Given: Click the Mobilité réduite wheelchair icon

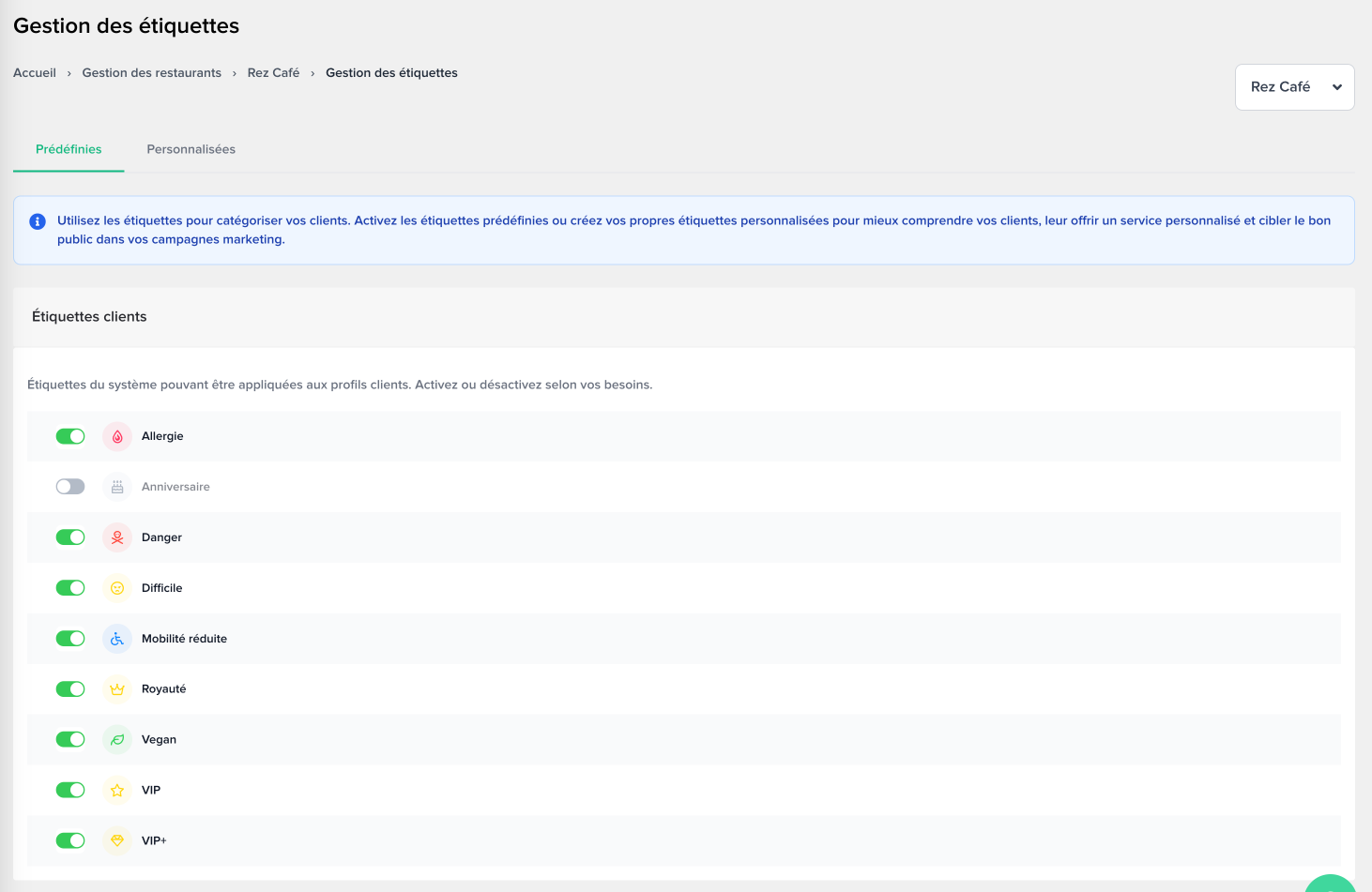Looking at the screenshot, I should pos(117,639).
